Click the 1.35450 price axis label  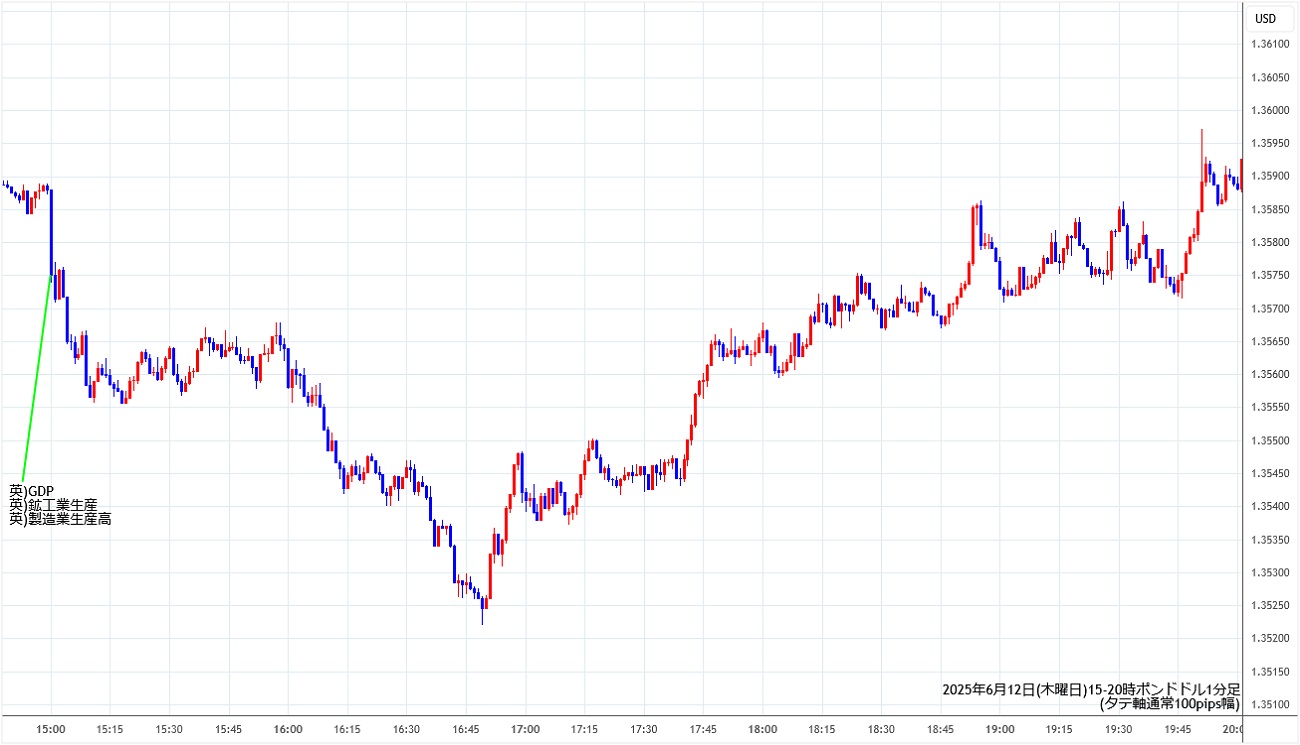point(1272,473)
